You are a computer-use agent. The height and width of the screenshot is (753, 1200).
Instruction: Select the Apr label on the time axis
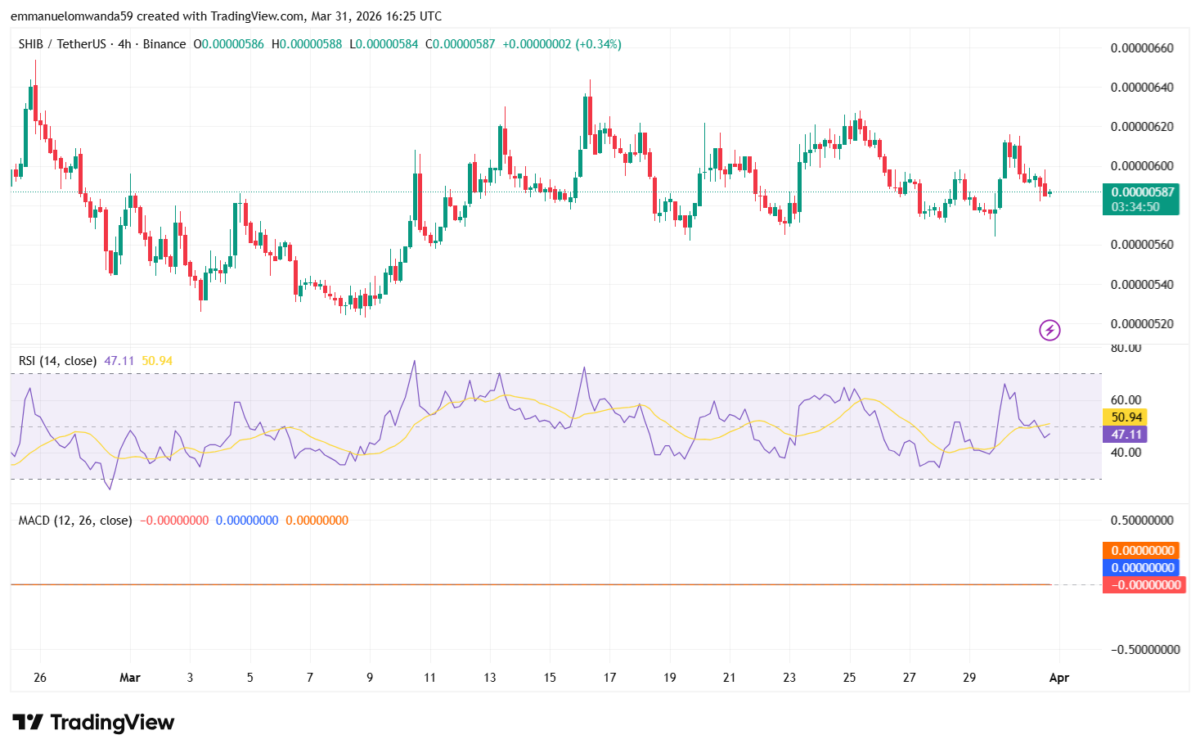point(1059,678)
